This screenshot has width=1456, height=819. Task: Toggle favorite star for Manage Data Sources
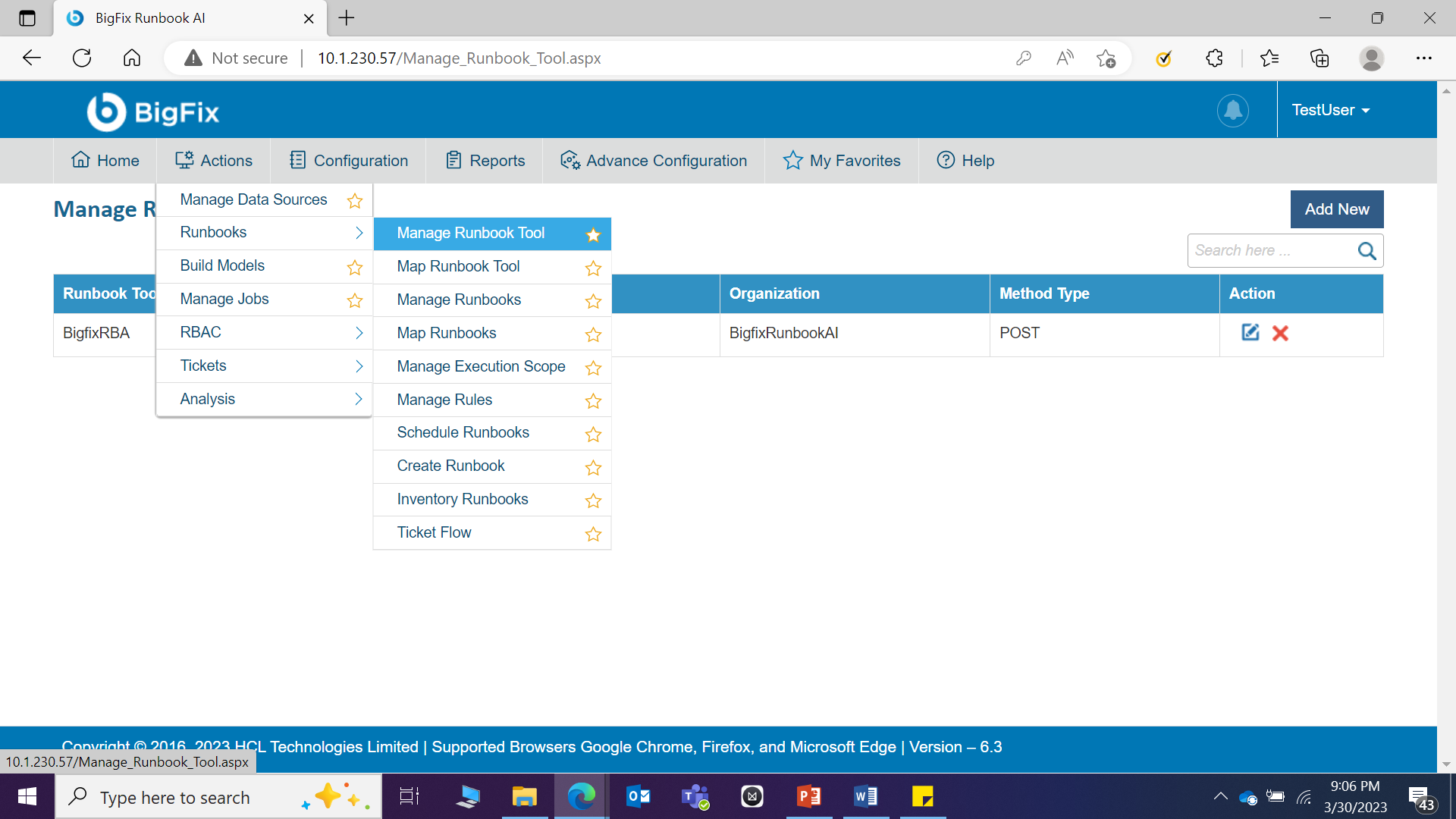tap(354, 201)
